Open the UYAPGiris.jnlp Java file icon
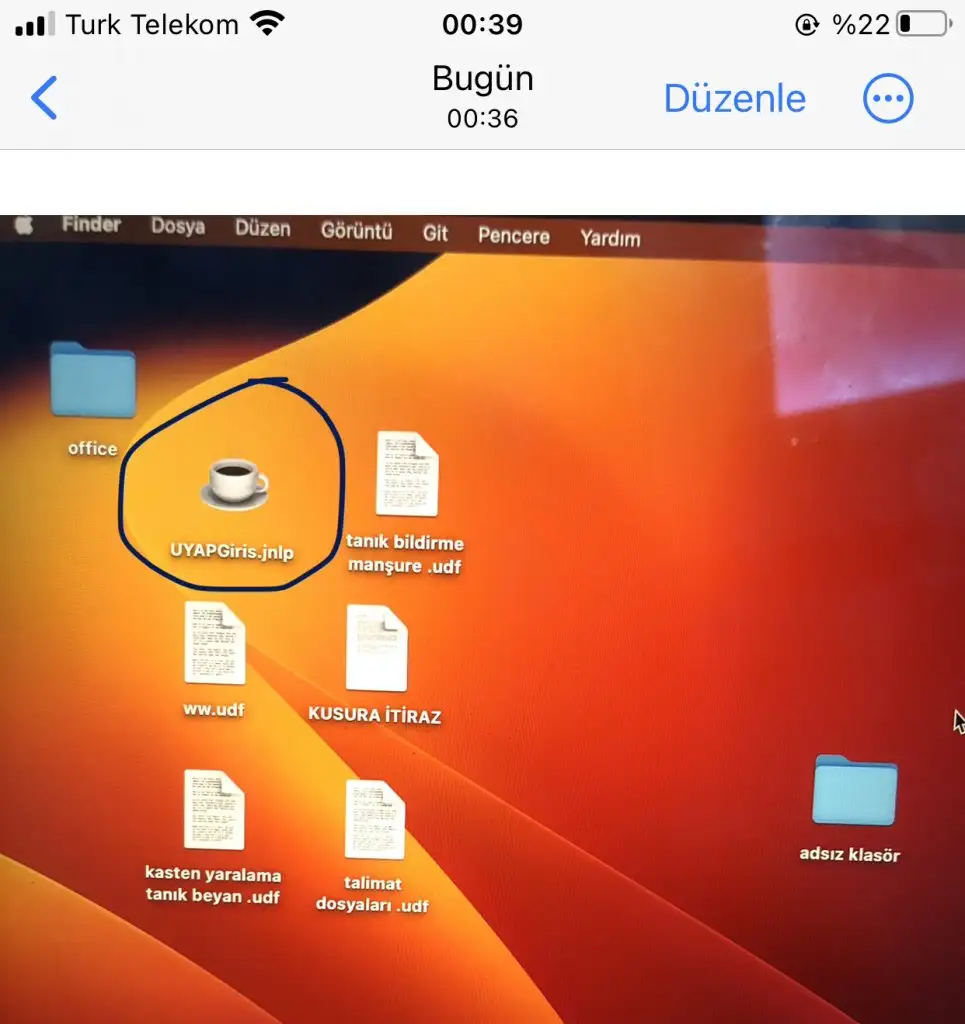Viewport: 965px width, 1024px height. (234, 482)
